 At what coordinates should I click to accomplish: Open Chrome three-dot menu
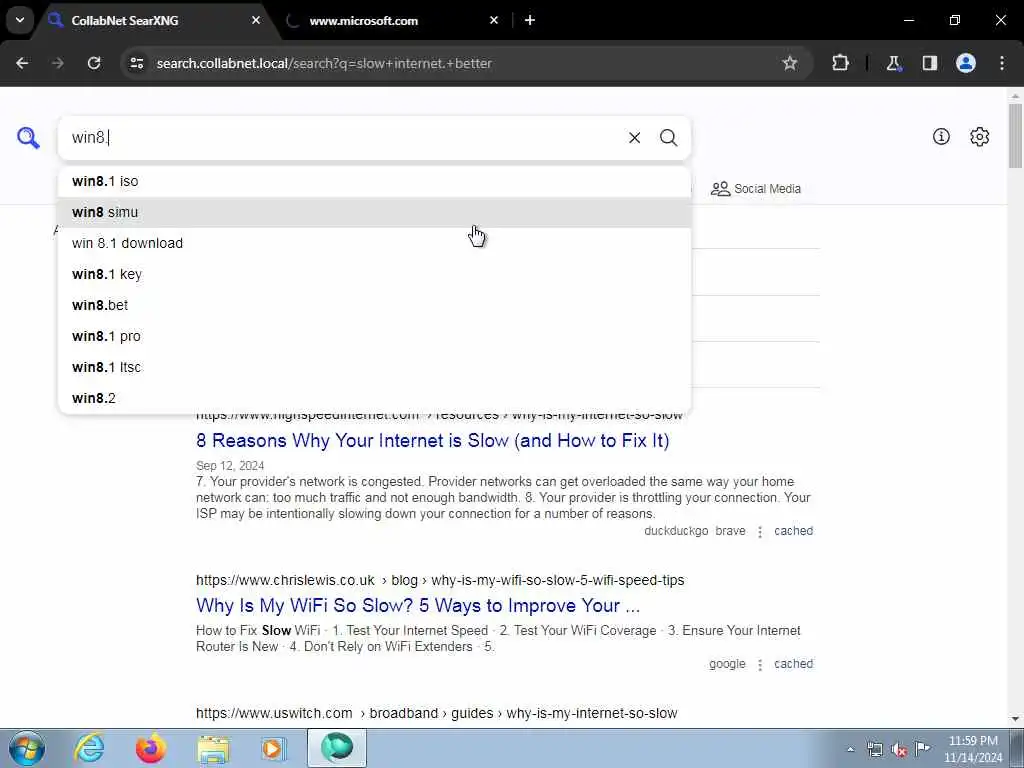point(1002,63)
